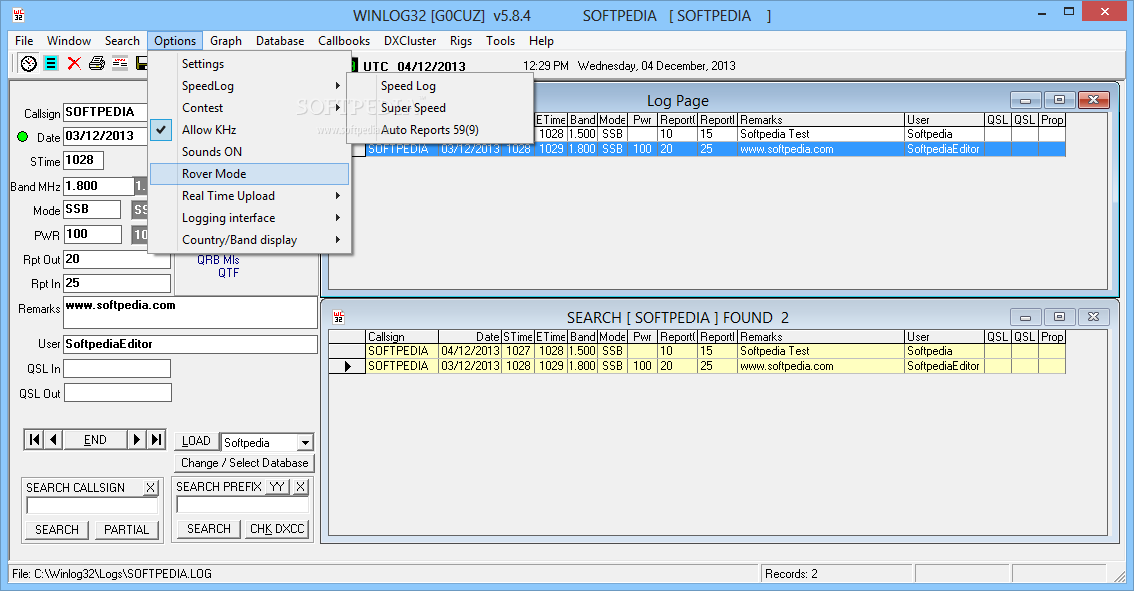
Task: Open the Rigs menu
Action: 461,41
